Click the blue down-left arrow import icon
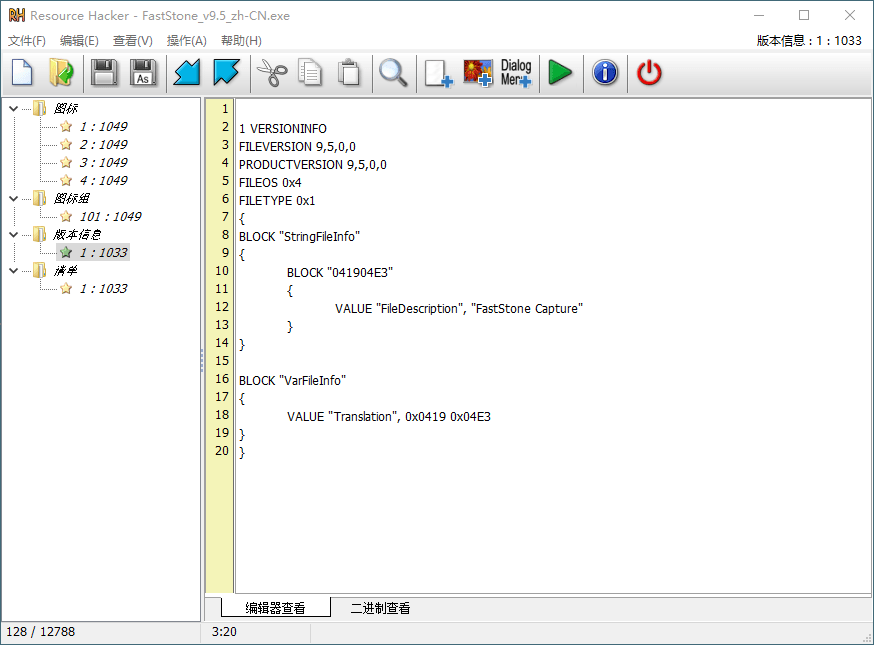This screenshot has height=645, width=874. pyautogui.click(x=187, y=72)
